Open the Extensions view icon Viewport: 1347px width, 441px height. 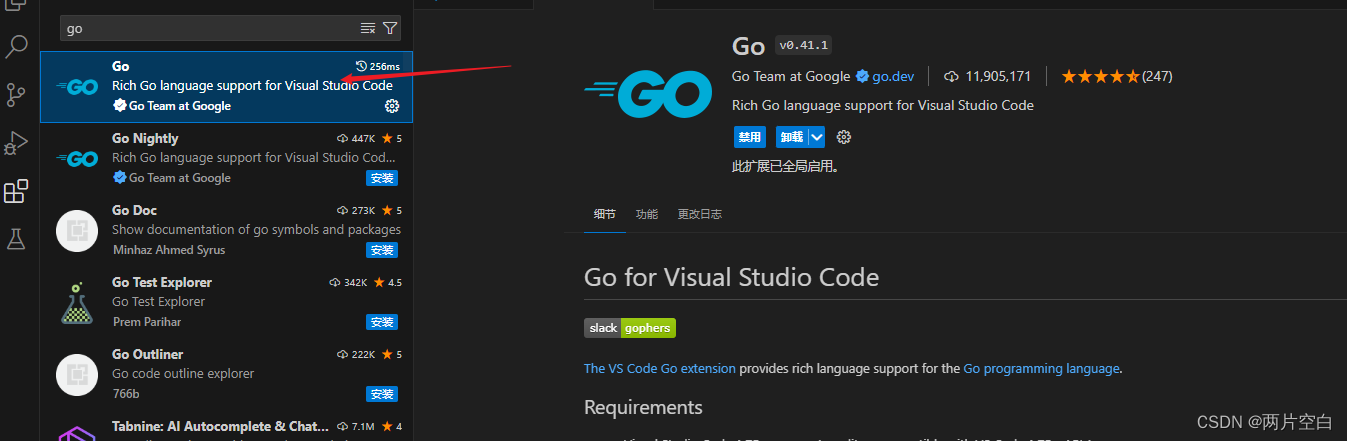(16, 191)
